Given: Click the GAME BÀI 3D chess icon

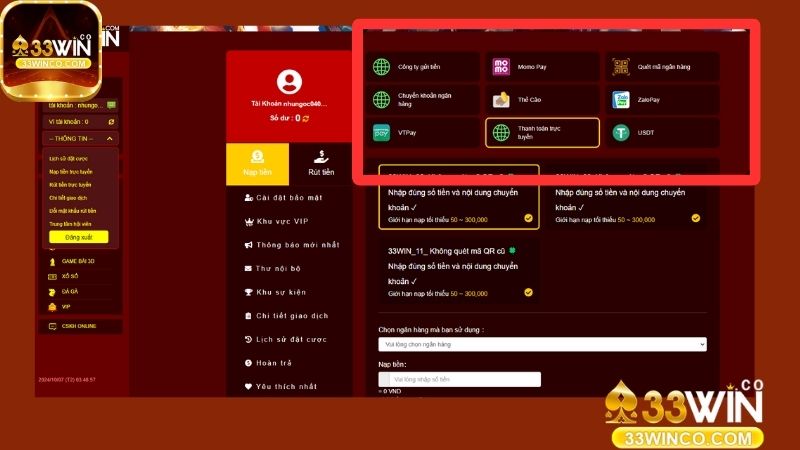Looking at the screenshot, I should click(52, 262).
